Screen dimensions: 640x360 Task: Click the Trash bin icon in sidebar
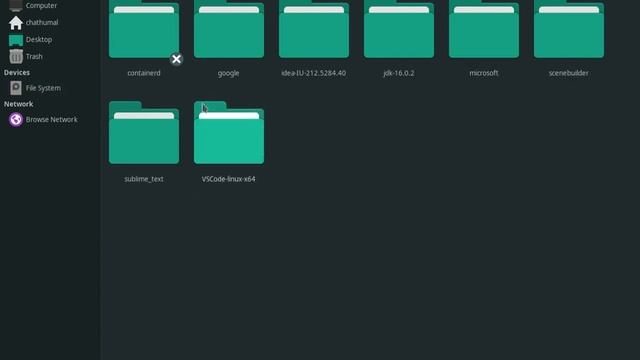(16, 56)
